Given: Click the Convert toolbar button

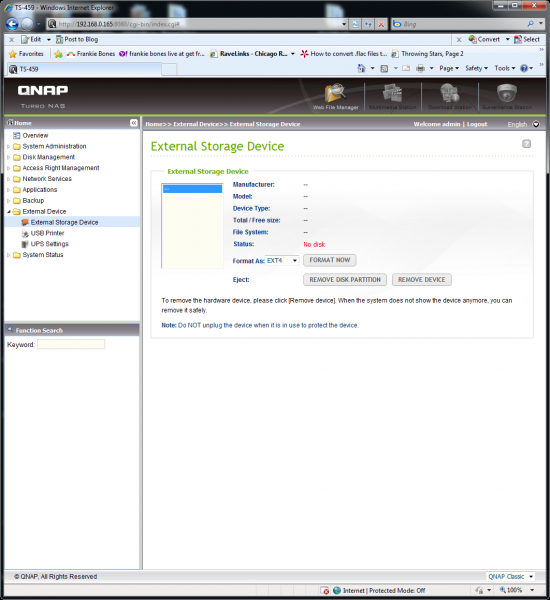Looking at the screenshot, I should point(484,39).
